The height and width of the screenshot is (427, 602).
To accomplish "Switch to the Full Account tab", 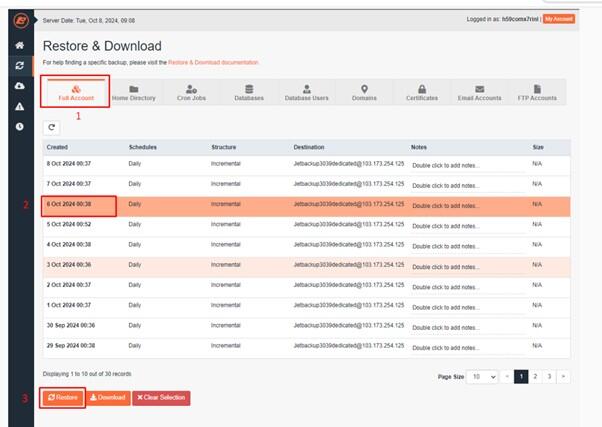I will tap(76, 92).
